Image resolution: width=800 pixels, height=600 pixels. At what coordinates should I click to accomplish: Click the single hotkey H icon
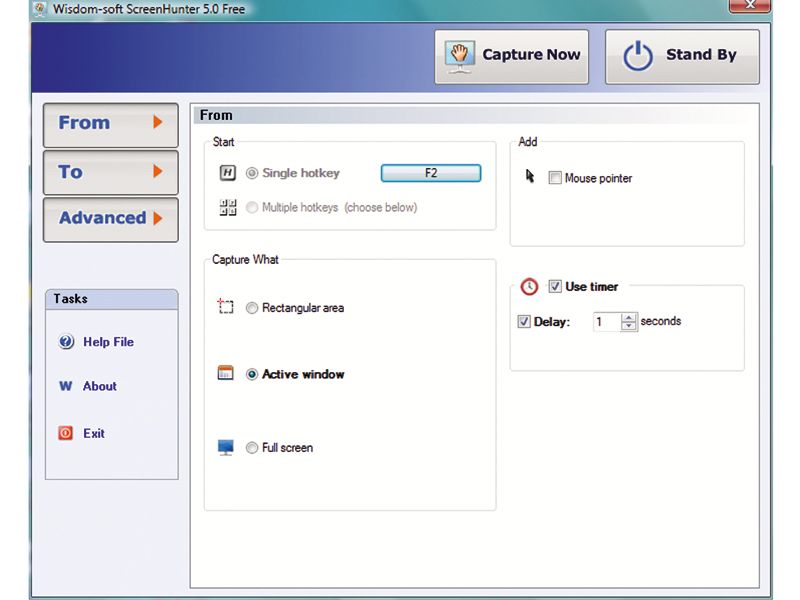[228, 173]
